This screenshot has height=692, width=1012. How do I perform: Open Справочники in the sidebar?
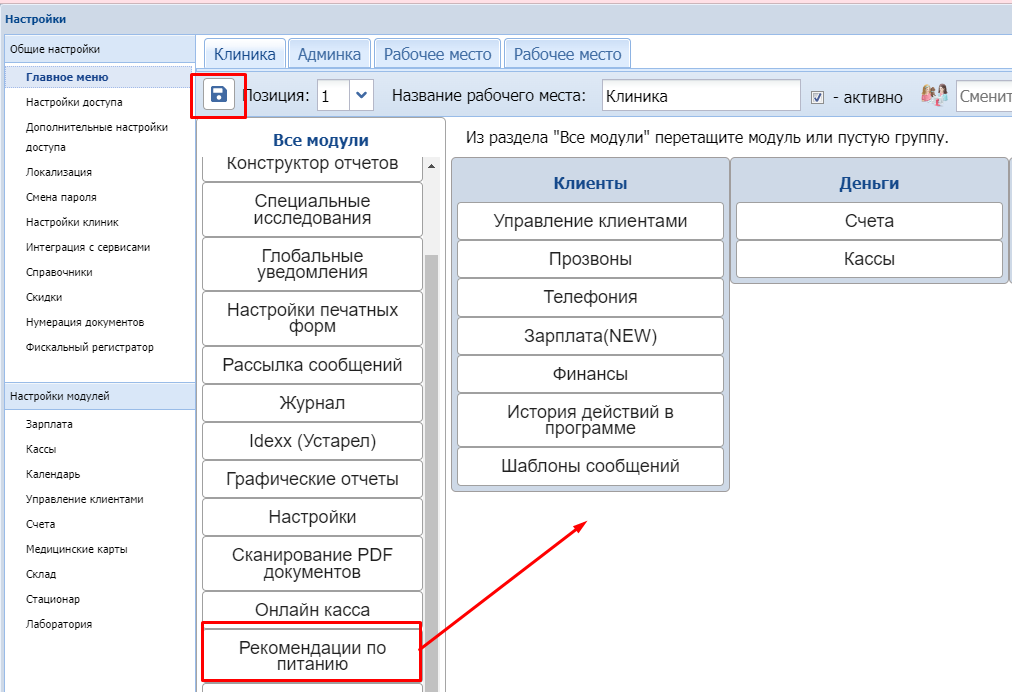[x=59, y=272]
